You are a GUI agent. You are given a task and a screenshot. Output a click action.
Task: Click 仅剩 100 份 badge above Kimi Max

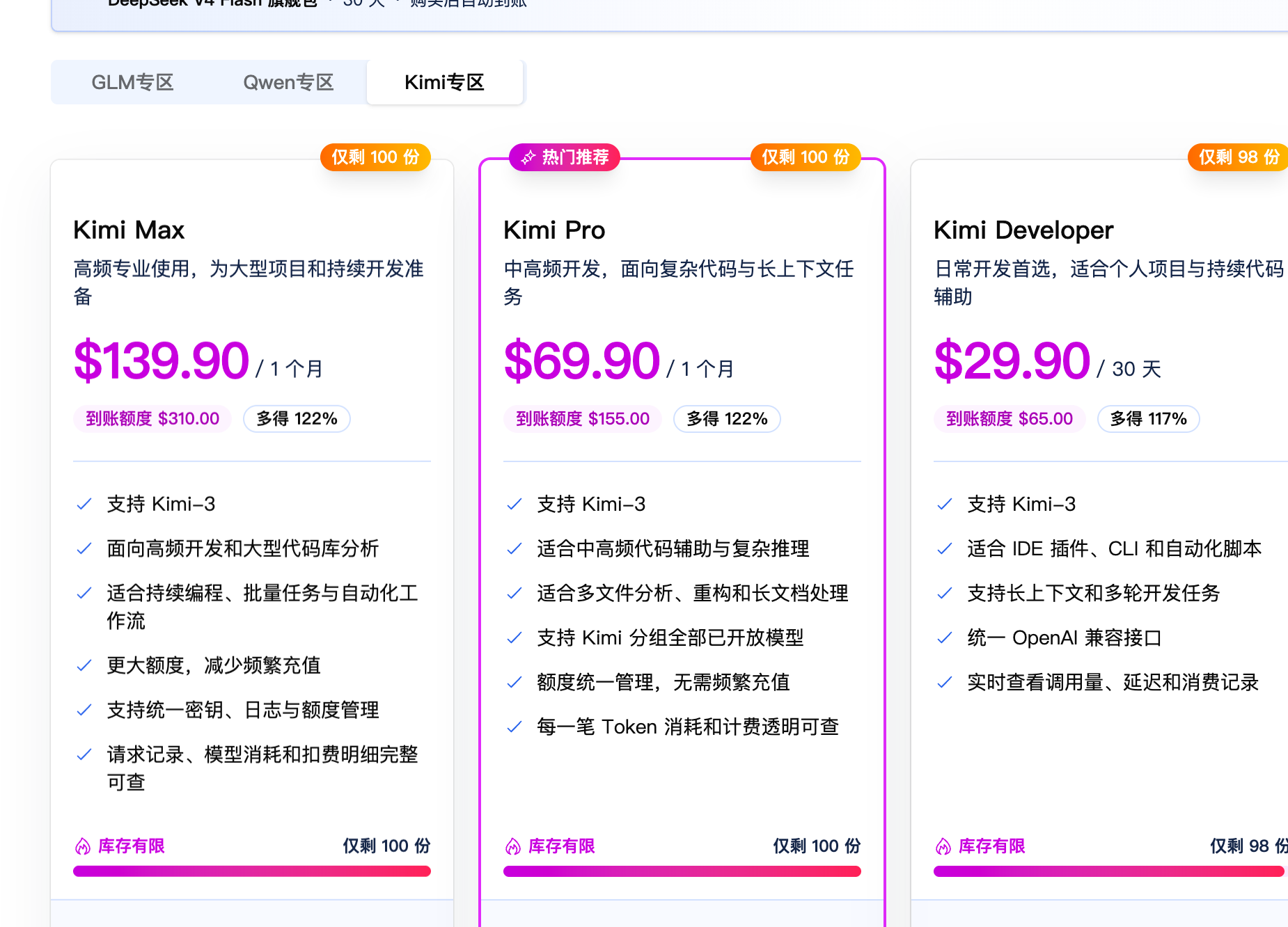[375, 157]
